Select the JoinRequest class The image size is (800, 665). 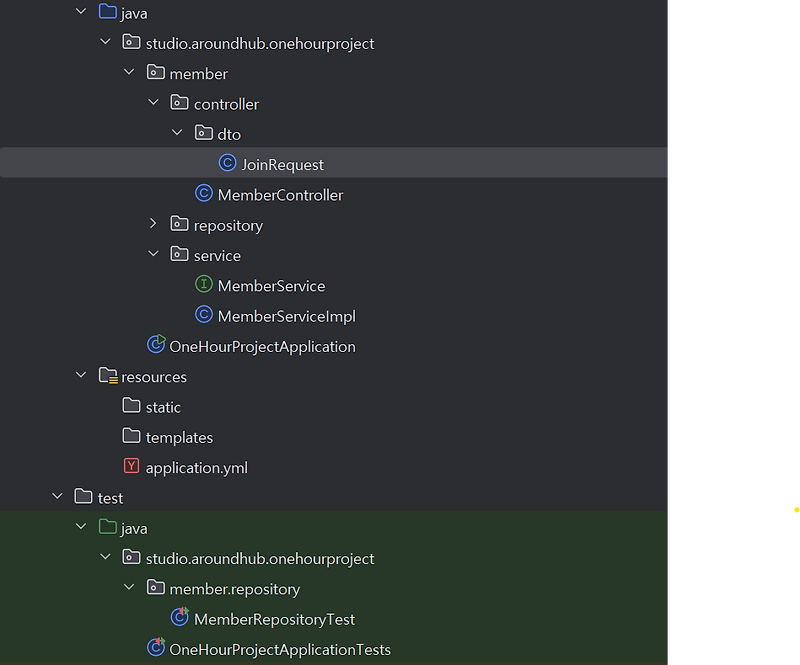(282, 165)
